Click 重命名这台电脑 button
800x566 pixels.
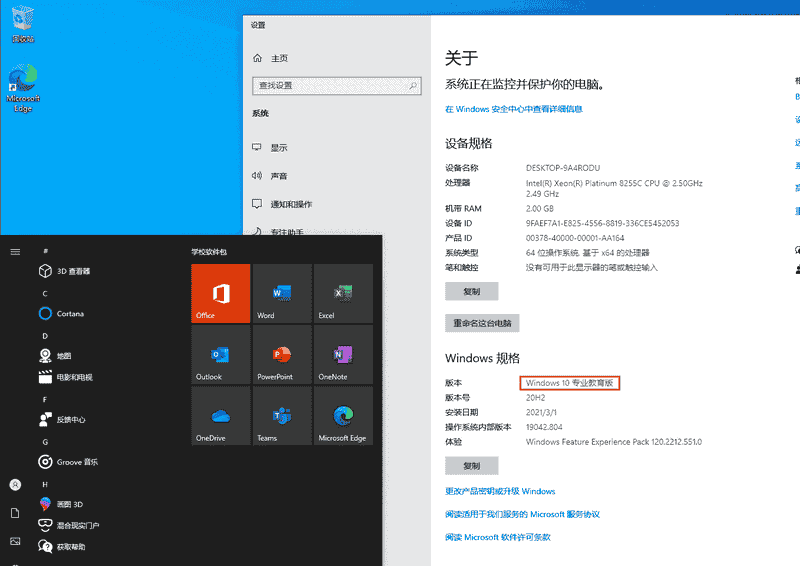click(482, 323)
